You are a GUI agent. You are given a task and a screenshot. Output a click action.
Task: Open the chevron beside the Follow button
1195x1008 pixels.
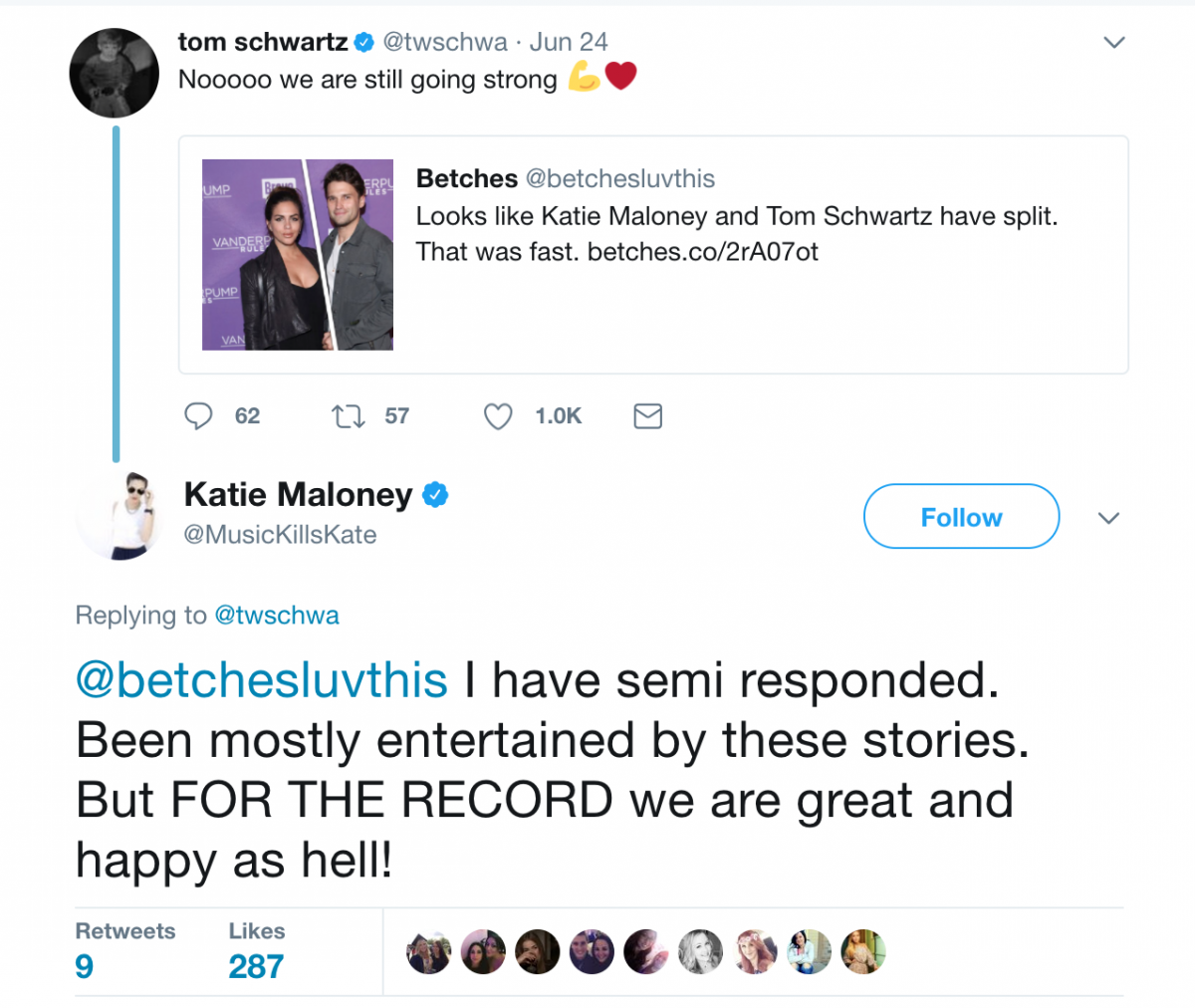click(x=1108, y=517)
